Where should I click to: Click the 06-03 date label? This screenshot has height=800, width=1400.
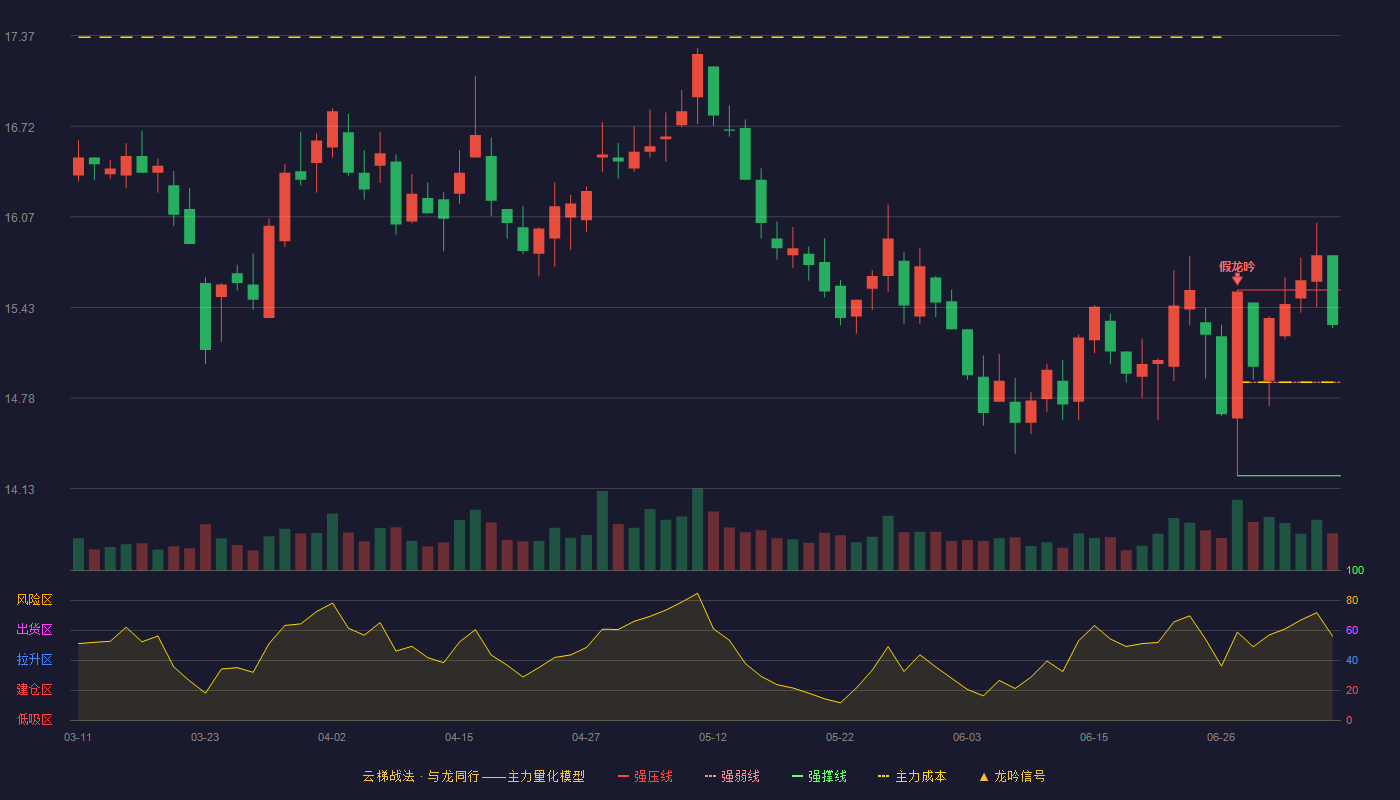click(967, 737)
